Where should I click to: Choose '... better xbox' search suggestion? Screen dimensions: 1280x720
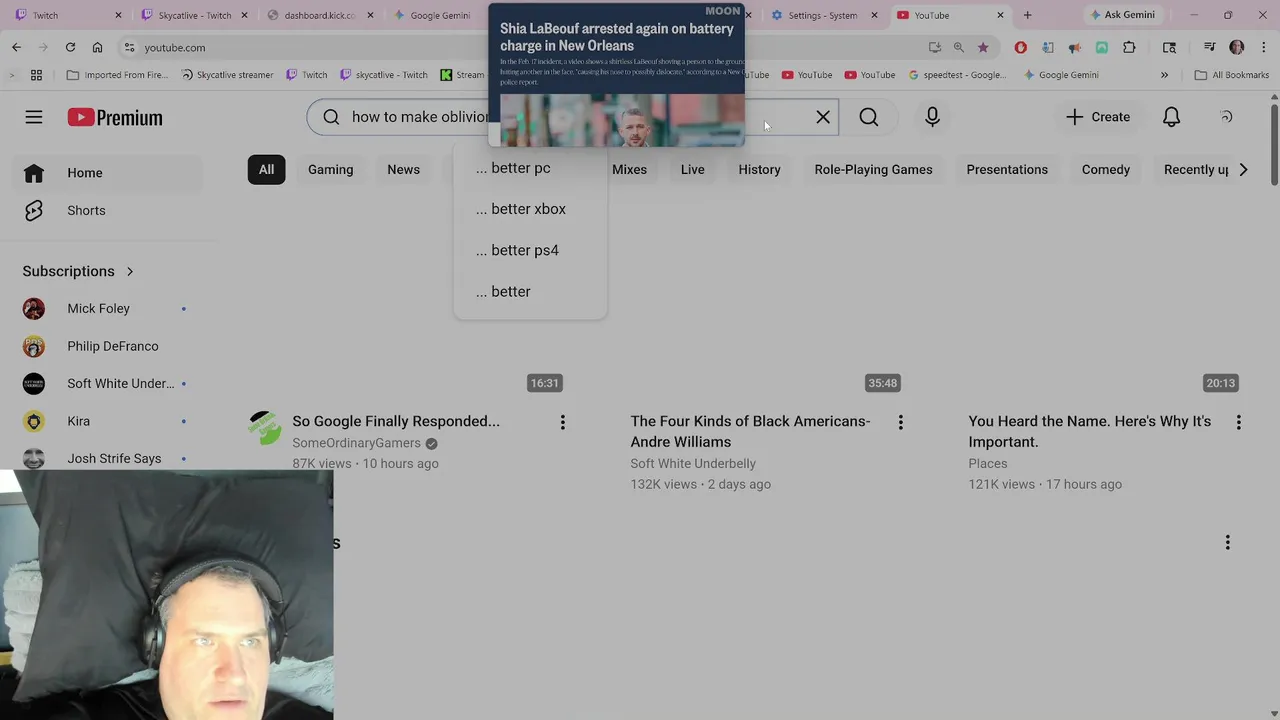tap(530, 209)
